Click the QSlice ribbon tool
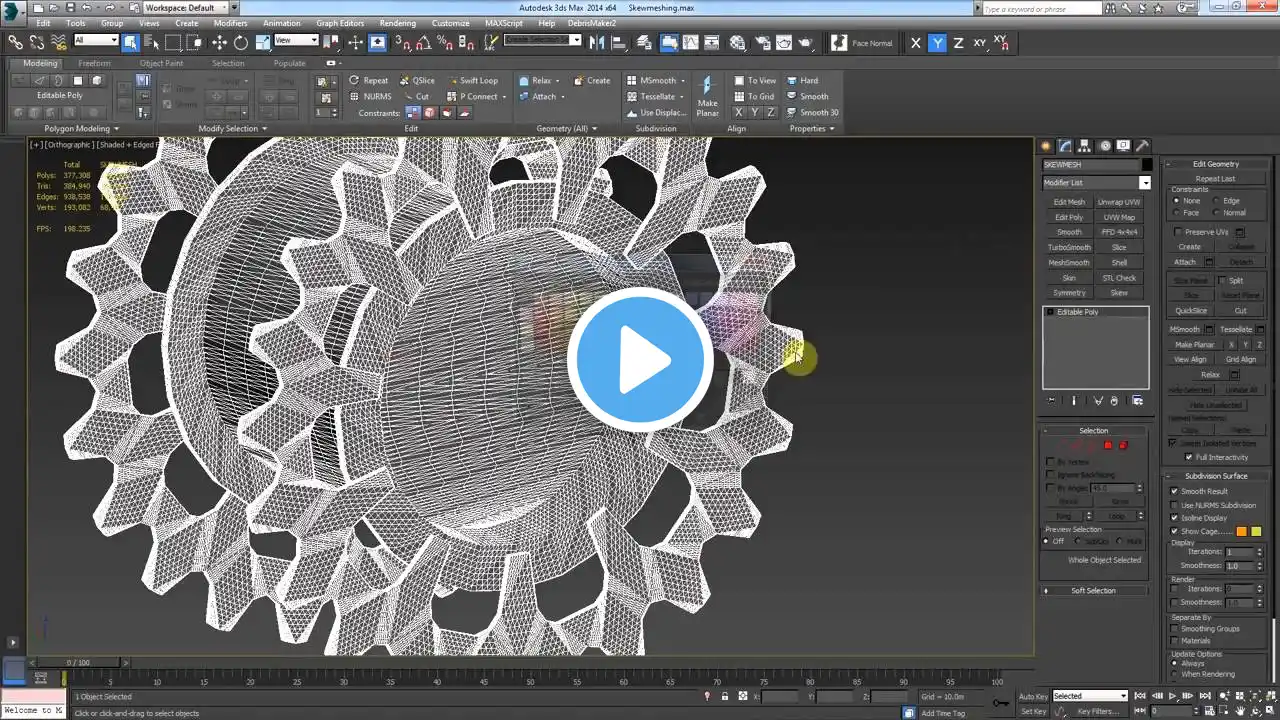1280x720 pixels. coord(417,81)
